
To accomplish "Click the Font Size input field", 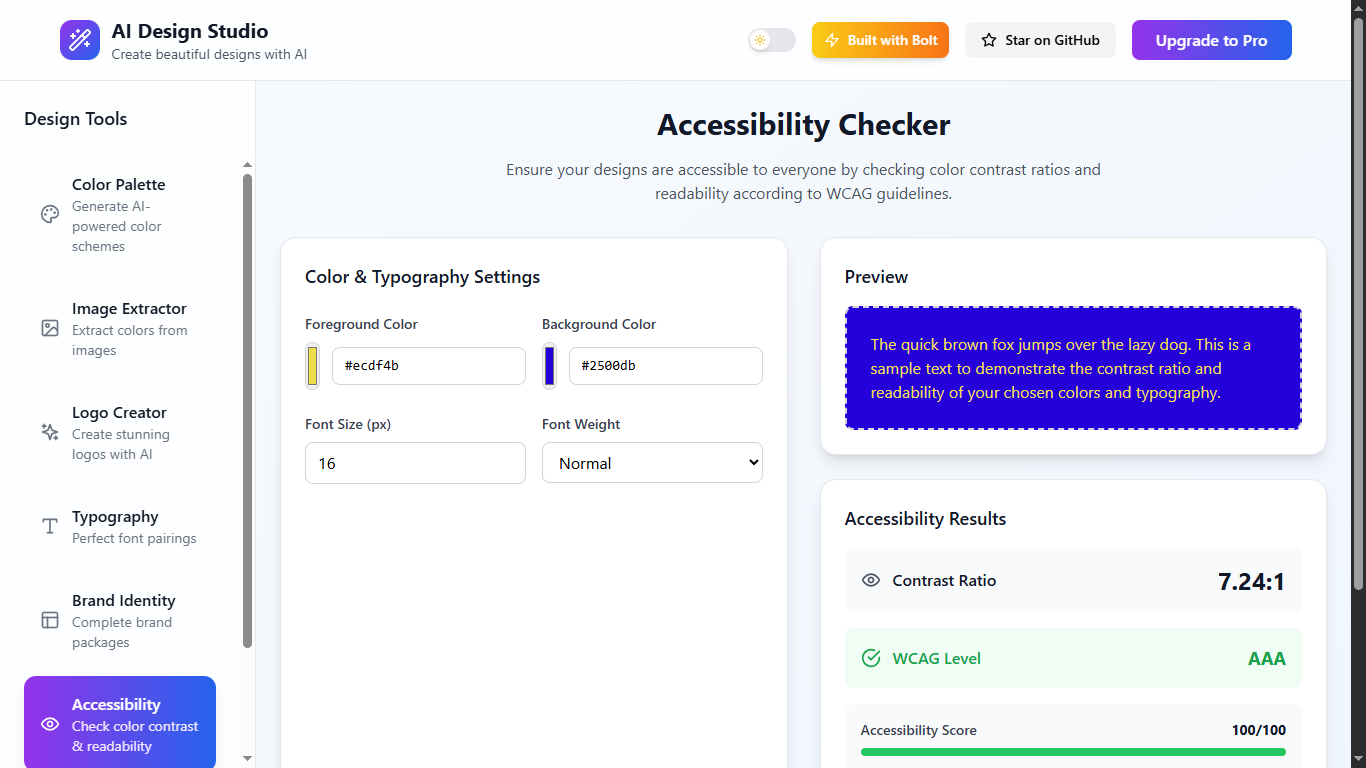I will click(415, 463).
